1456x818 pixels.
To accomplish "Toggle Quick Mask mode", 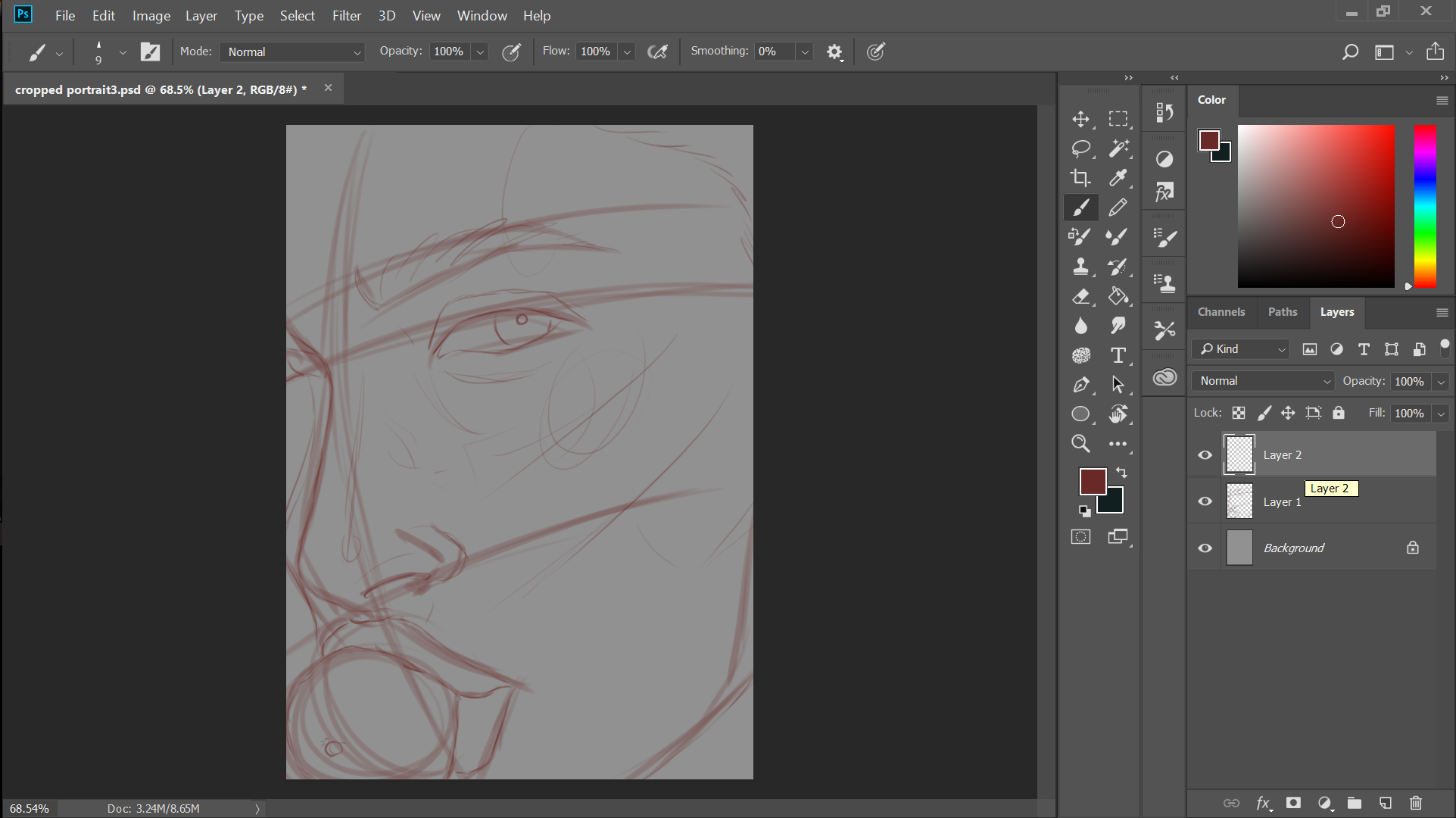I will pos(1080,537).
